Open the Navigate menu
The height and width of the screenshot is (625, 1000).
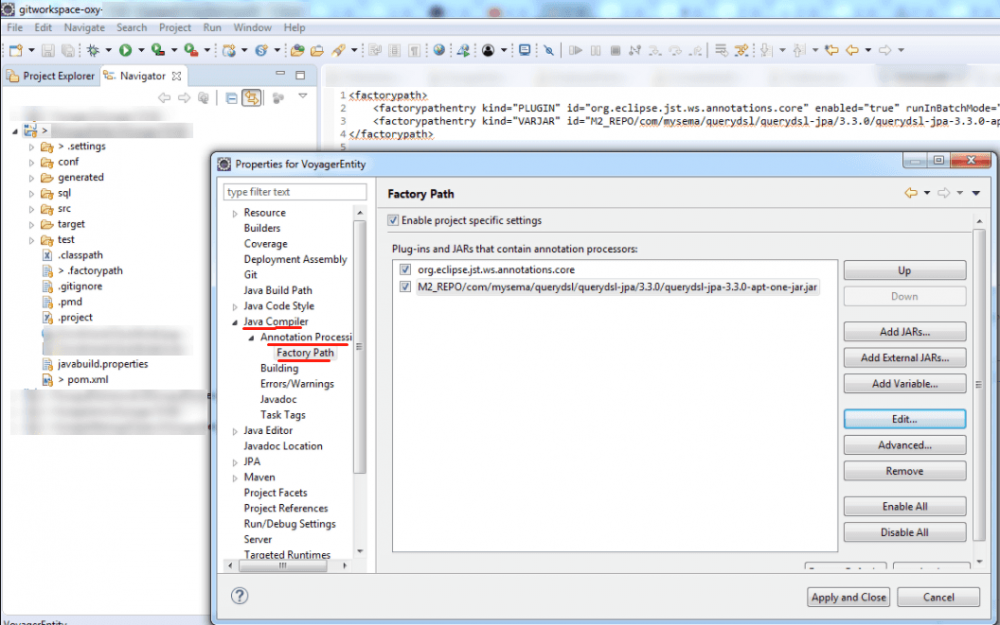point(84,28)
